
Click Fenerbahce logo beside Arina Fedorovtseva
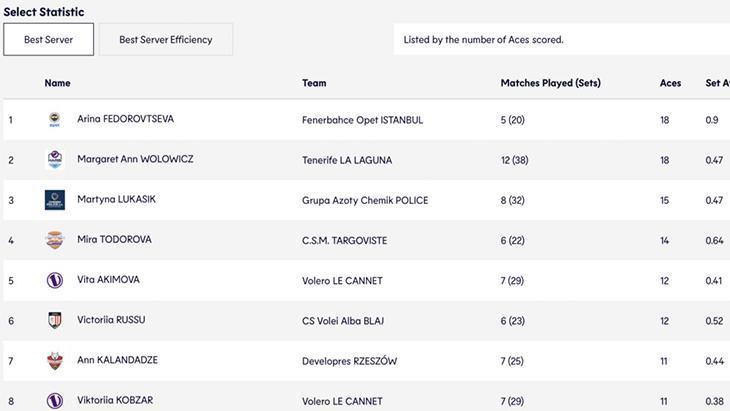click(x=55, y=120)
